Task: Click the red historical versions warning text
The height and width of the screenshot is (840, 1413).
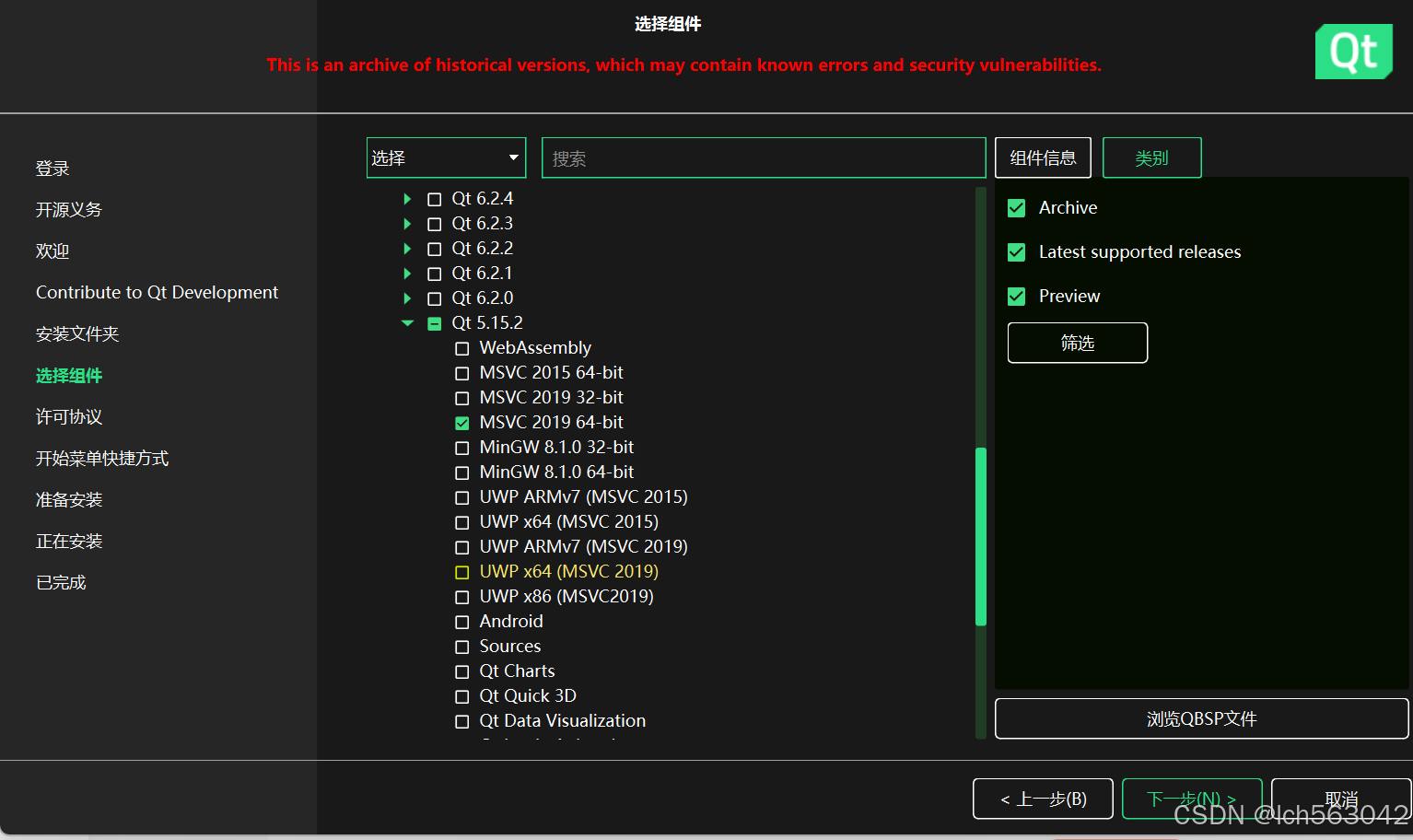Action: 684,65
